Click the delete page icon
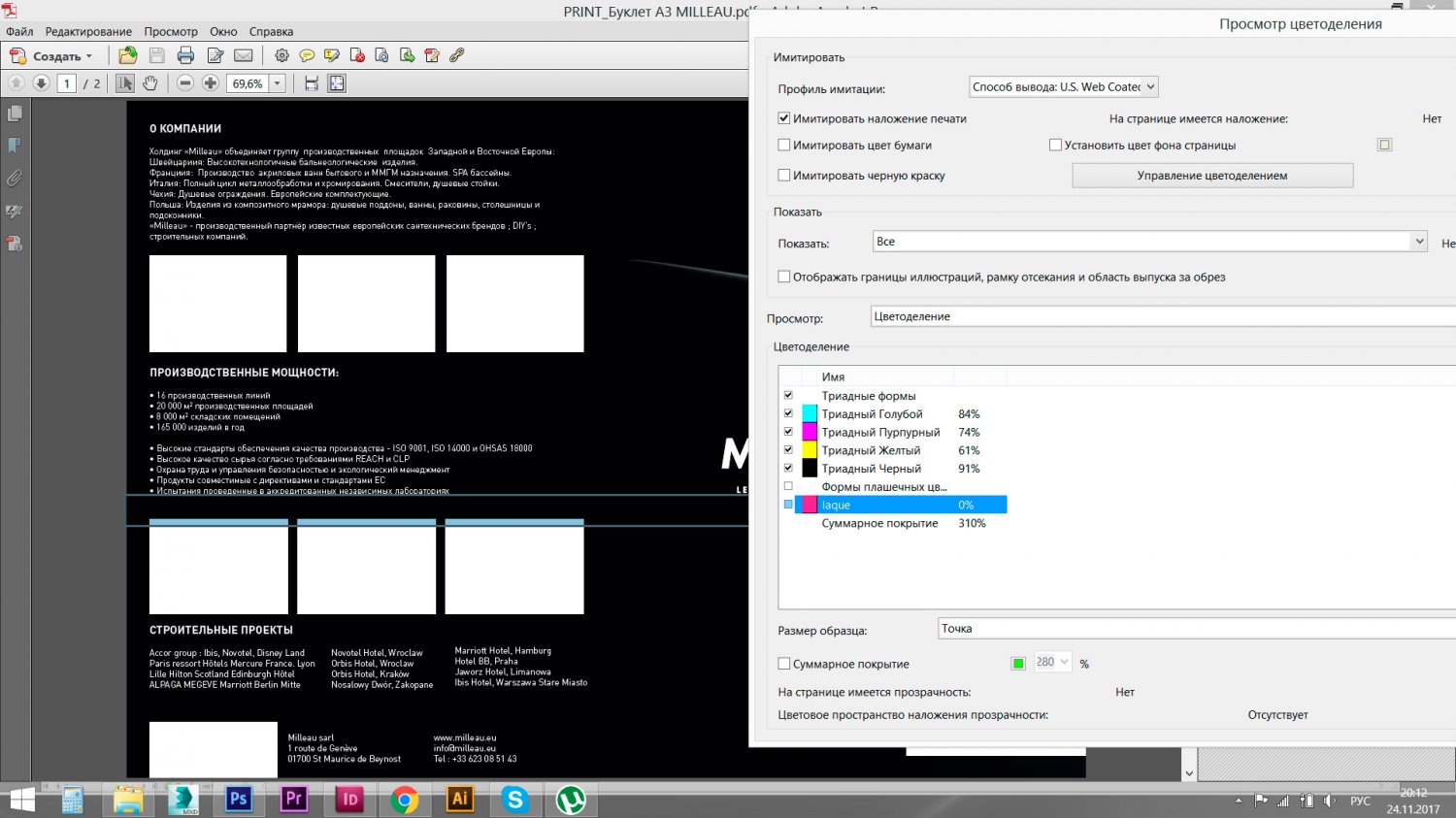This screenshot has height=818, width=1456. (x=357, y=56)
